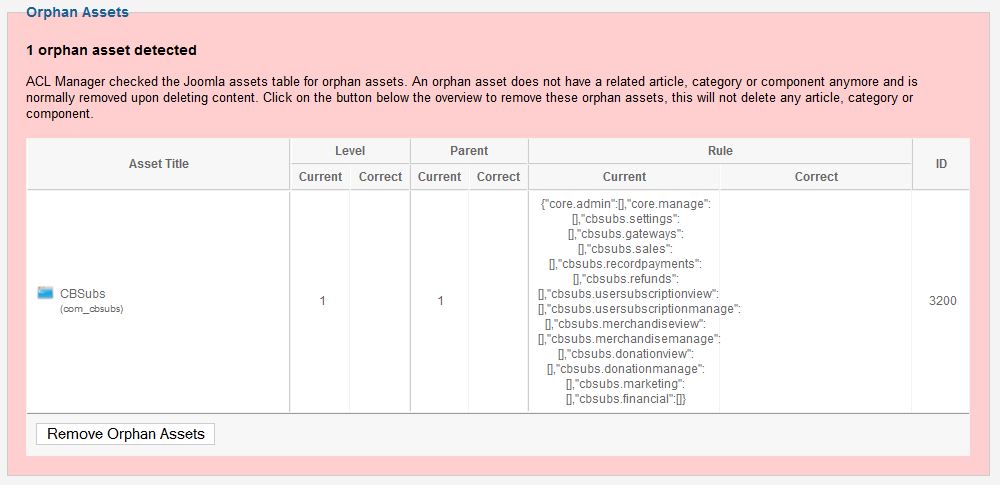This screenshot has height=485, width=1000.
Task: Click the ID column header
Action: pyautogui.click(x=941, y=164)
